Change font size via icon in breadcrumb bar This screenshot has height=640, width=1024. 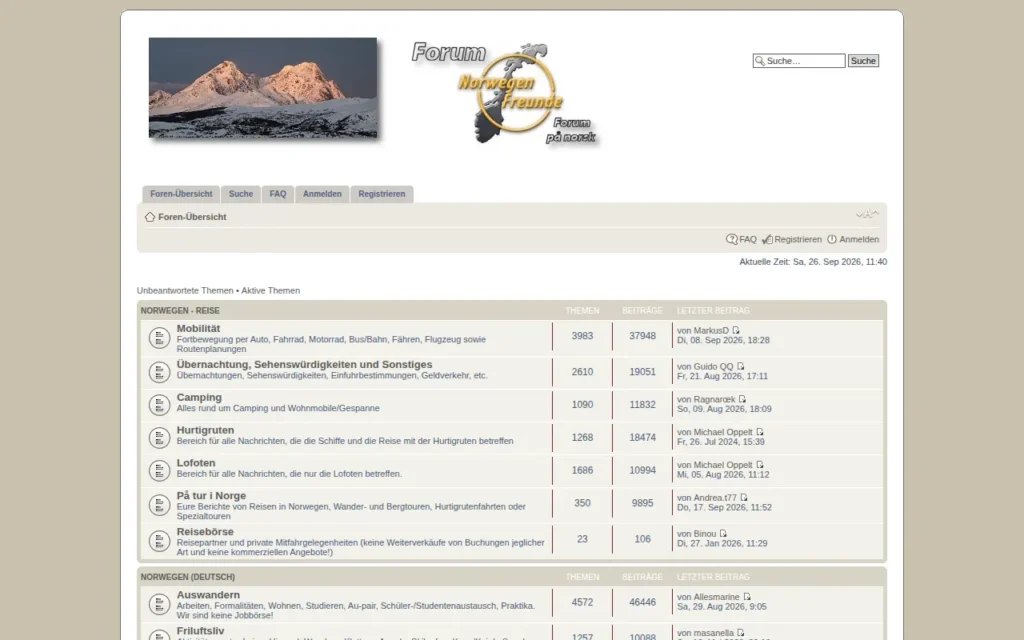click(x=867, y=214)
